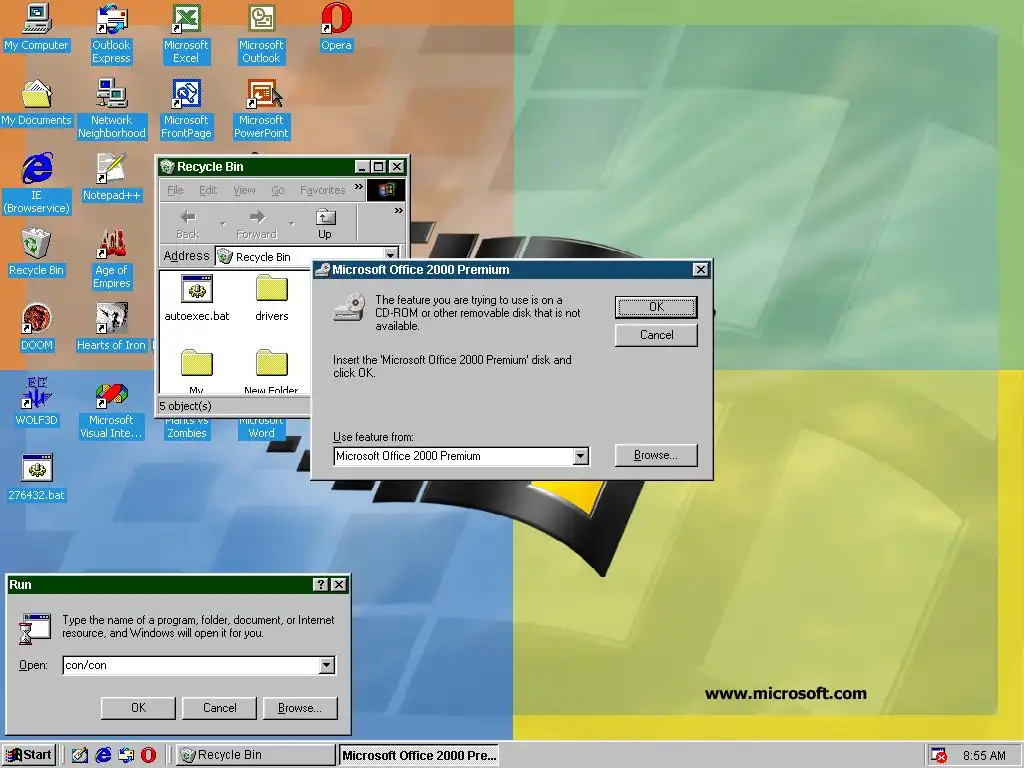Select autoexec.bat in the Recycle Bin window
Image resolution: width=1024 pixels, height=768 pixels.
tap(197, 299)
